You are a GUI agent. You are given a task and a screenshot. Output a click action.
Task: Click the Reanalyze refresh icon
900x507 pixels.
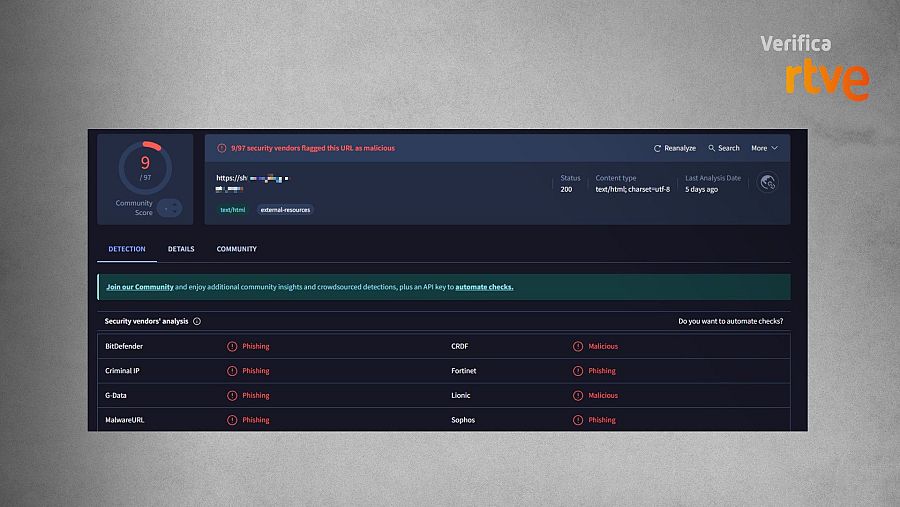657,148
